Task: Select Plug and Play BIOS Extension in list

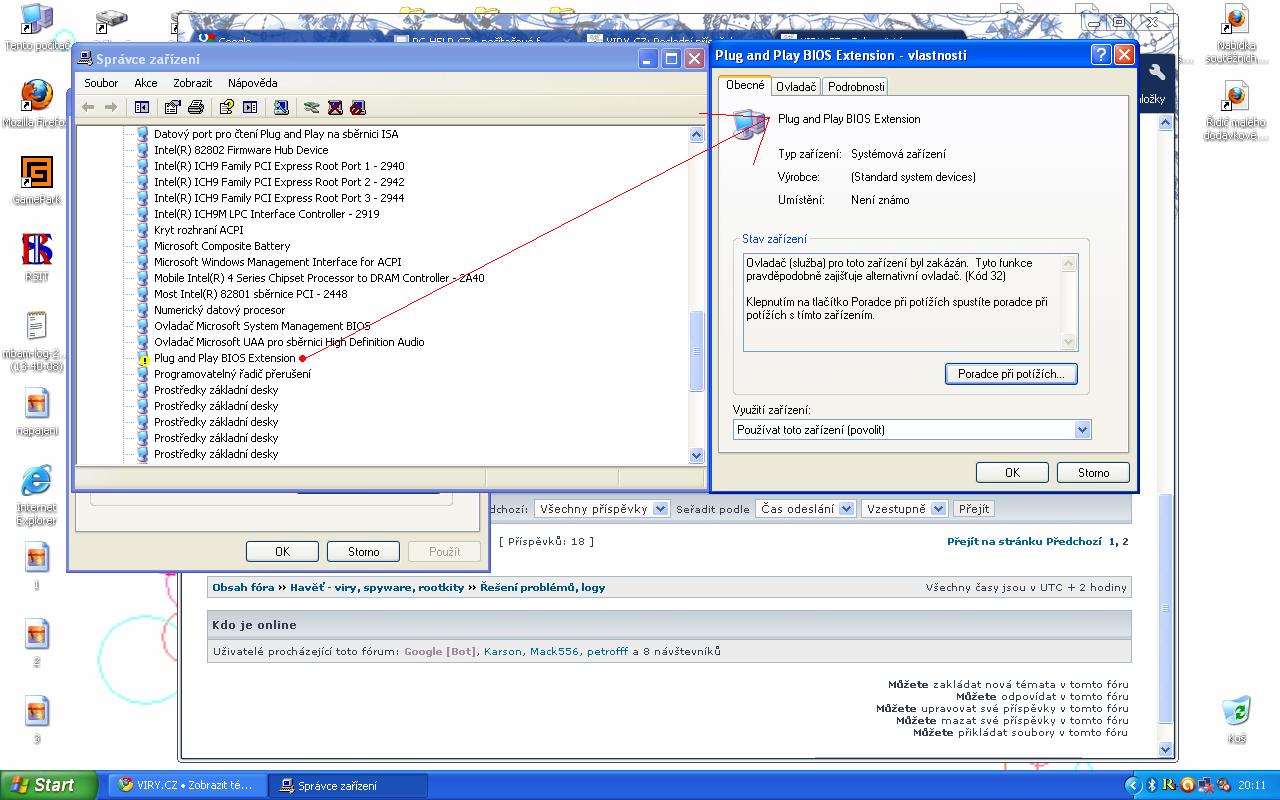Action: 224,358
